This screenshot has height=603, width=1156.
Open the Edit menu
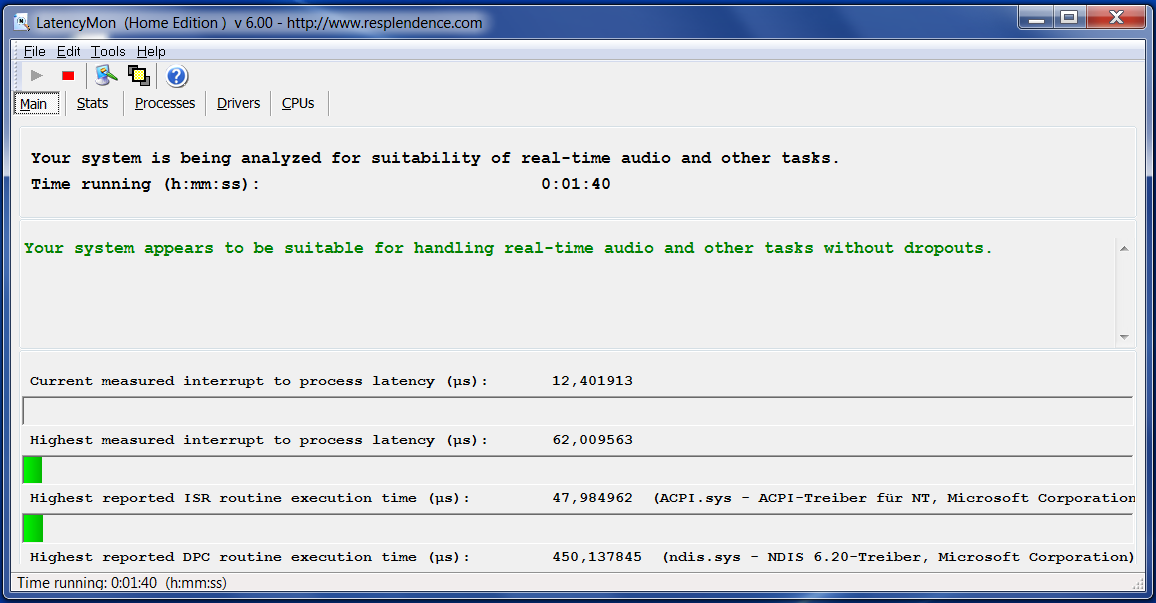coord(69,51)
